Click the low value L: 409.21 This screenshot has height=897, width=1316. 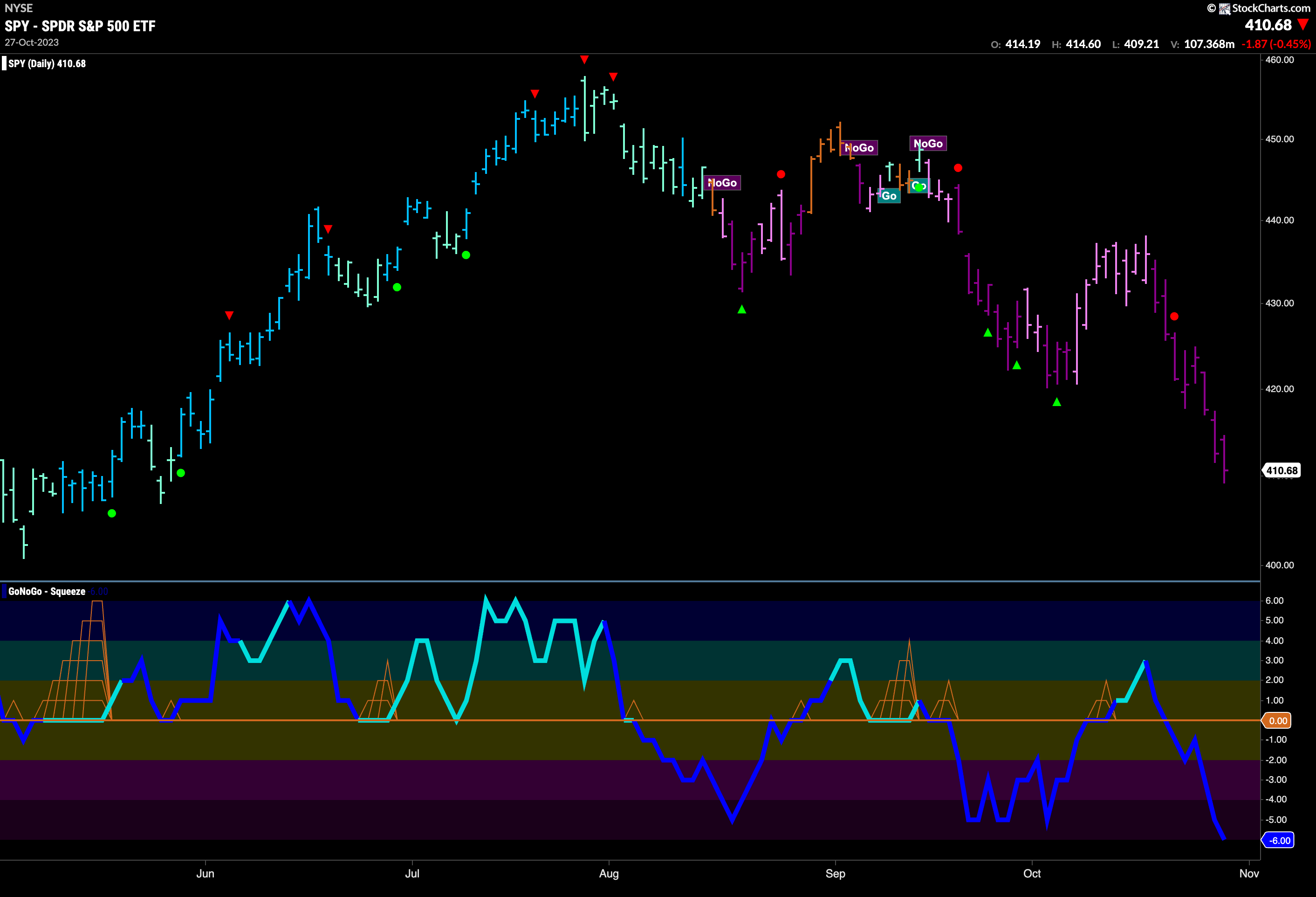pos(1135,44)
